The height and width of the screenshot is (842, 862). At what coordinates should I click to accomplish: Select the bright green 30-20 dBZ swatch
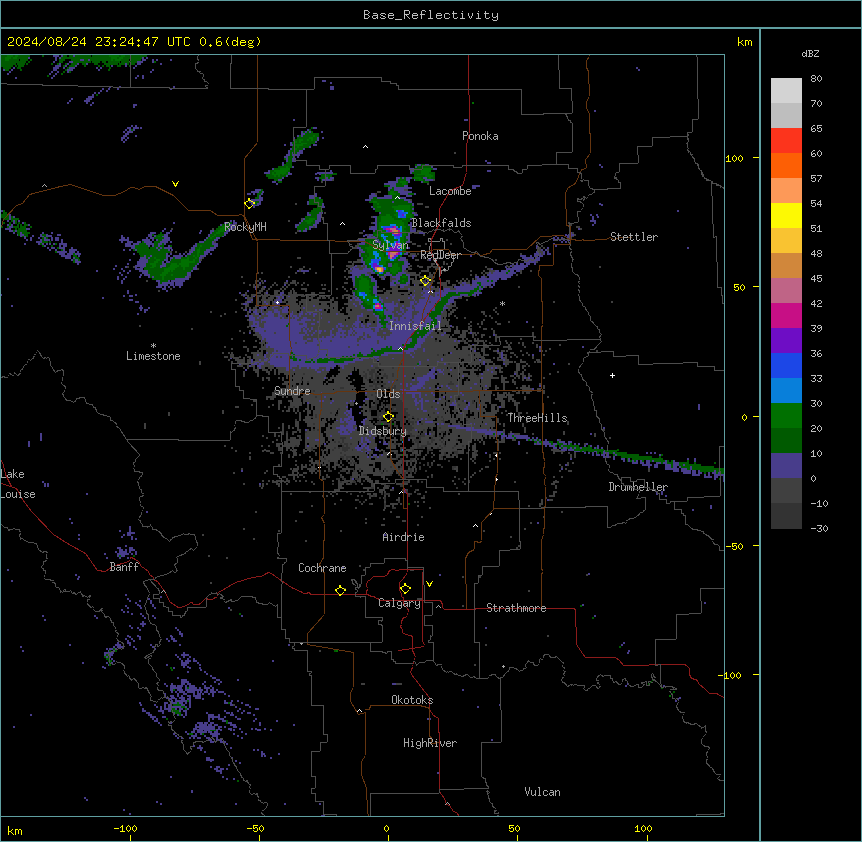pos(786,416)
